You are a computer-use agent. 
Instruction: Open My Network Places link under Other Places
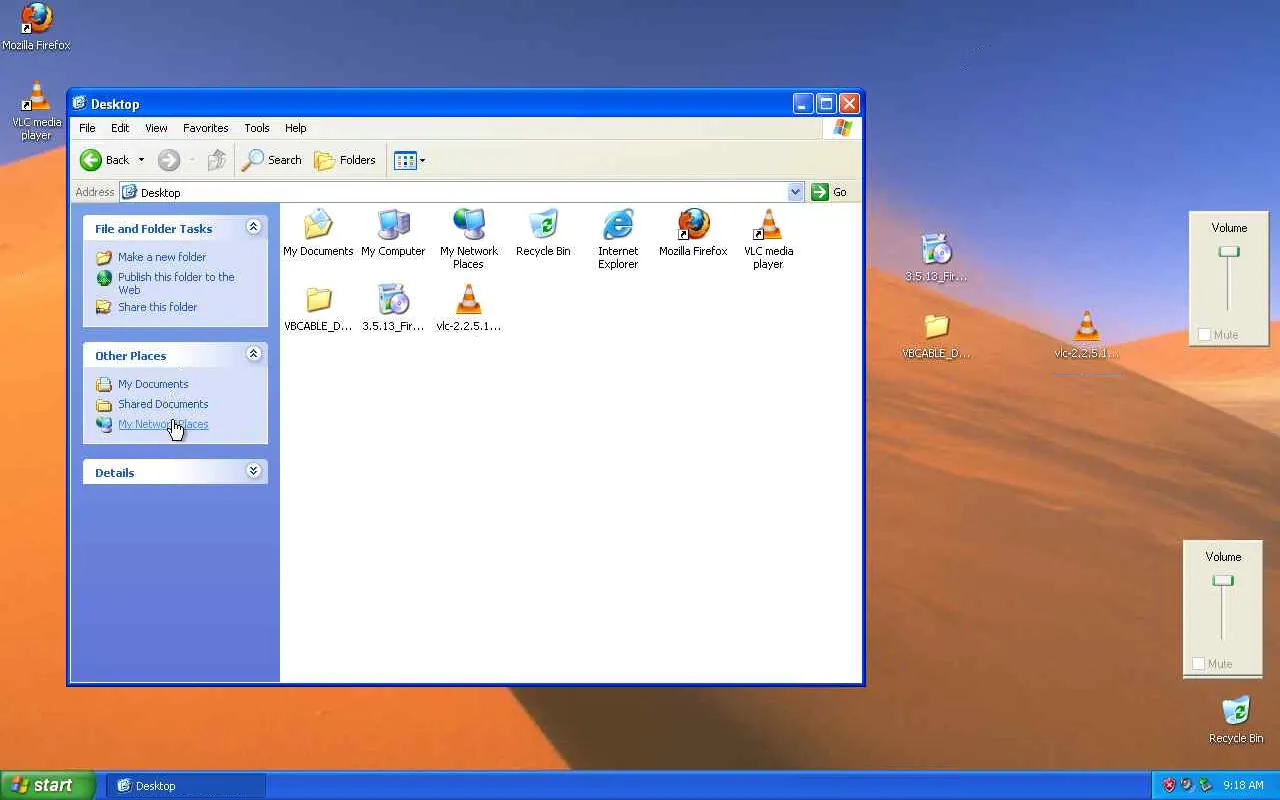[163, 424]
